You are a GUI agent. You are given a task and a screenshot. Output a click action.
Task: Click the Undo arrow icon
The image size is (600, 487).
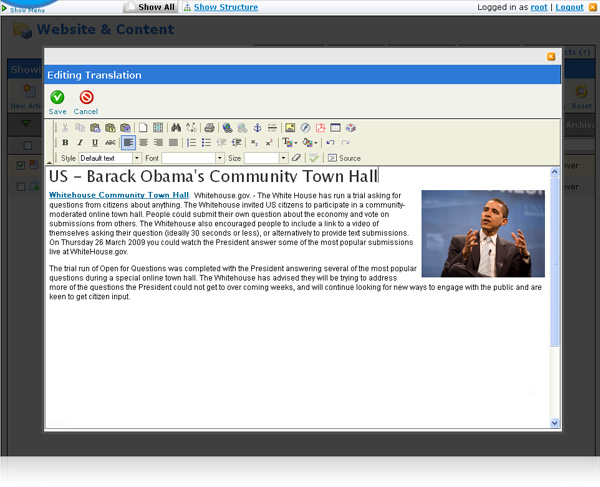point(330,143)
